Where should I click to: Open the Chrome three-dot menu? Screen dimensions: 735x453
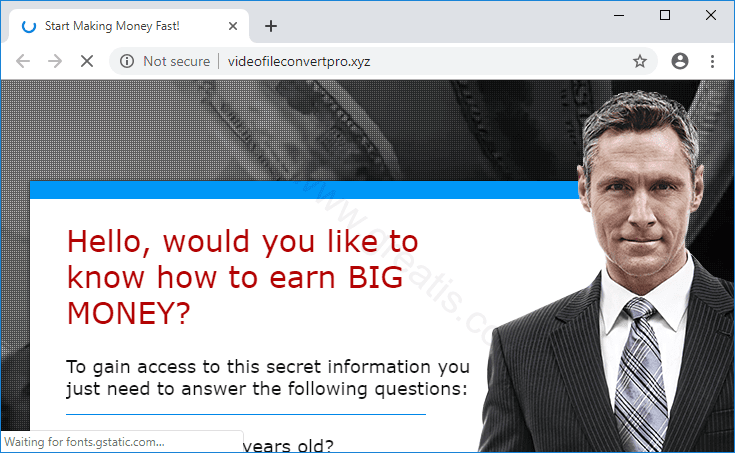tap(712, 61)
